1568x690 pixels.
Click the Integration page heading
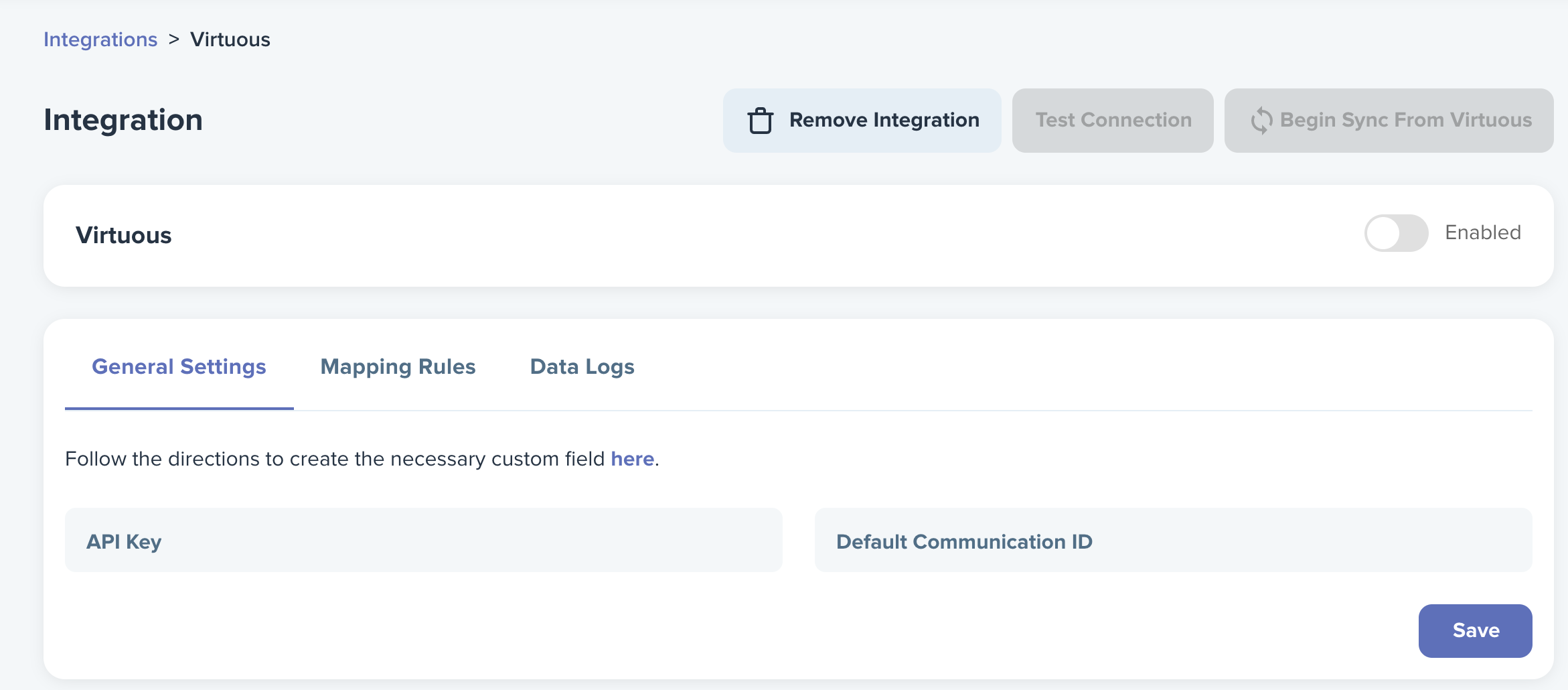(x=123, y=121)
